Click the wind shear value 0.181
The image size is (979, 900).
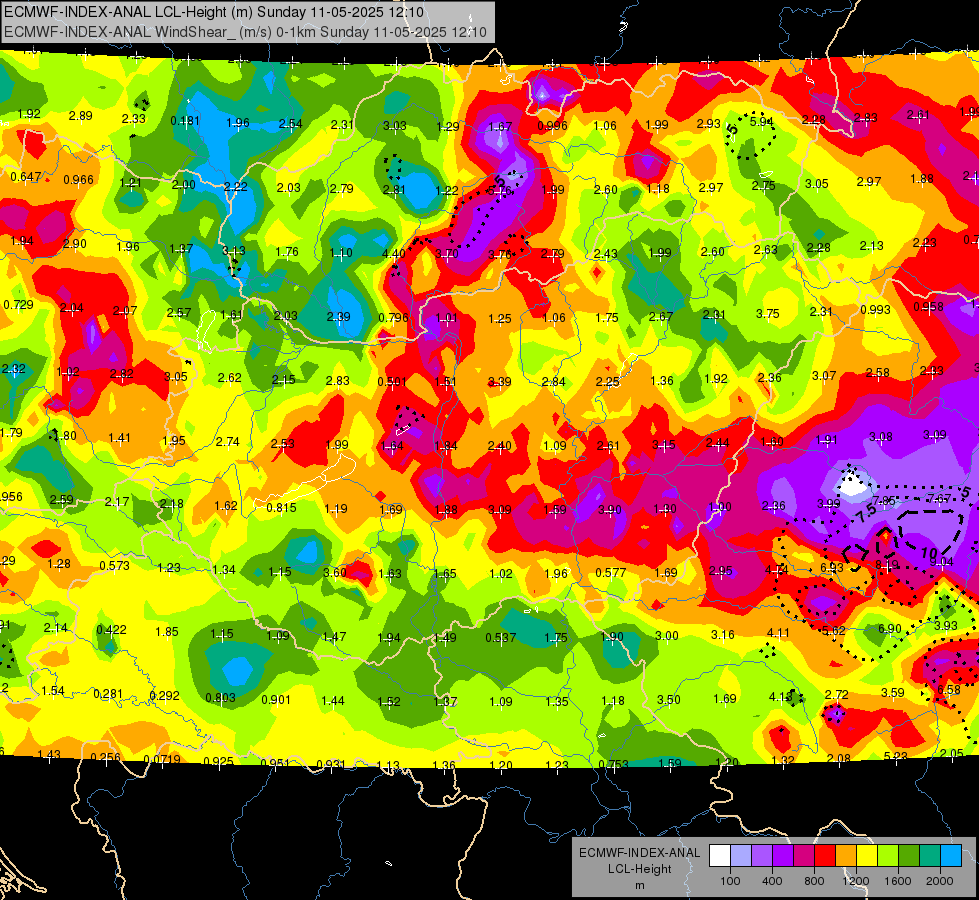[x=185, y=121]
